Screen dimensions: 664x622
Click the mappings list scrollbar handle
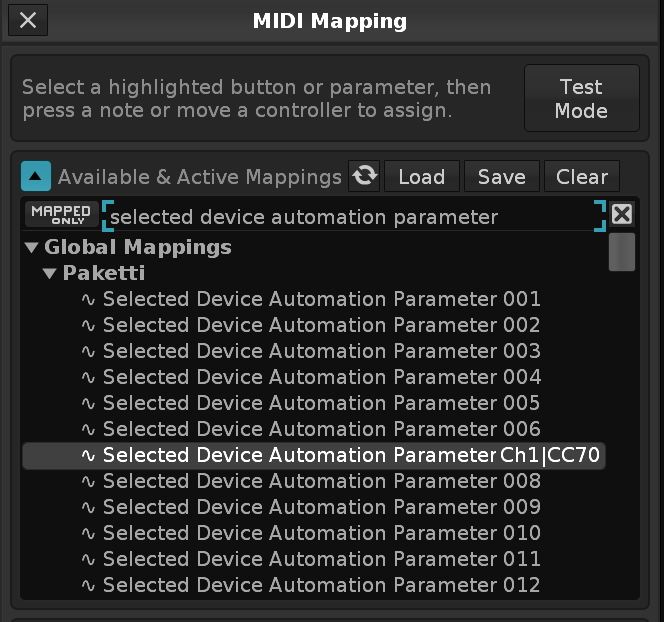pyautogui.click(x=622, y=251)
